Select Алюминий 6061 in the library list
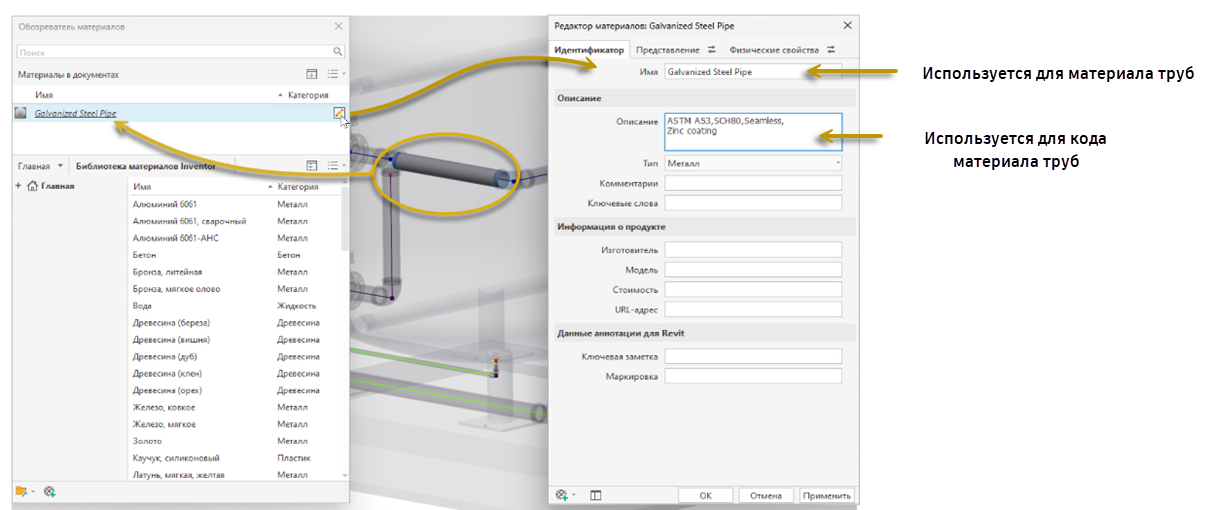 coord(235,204)
